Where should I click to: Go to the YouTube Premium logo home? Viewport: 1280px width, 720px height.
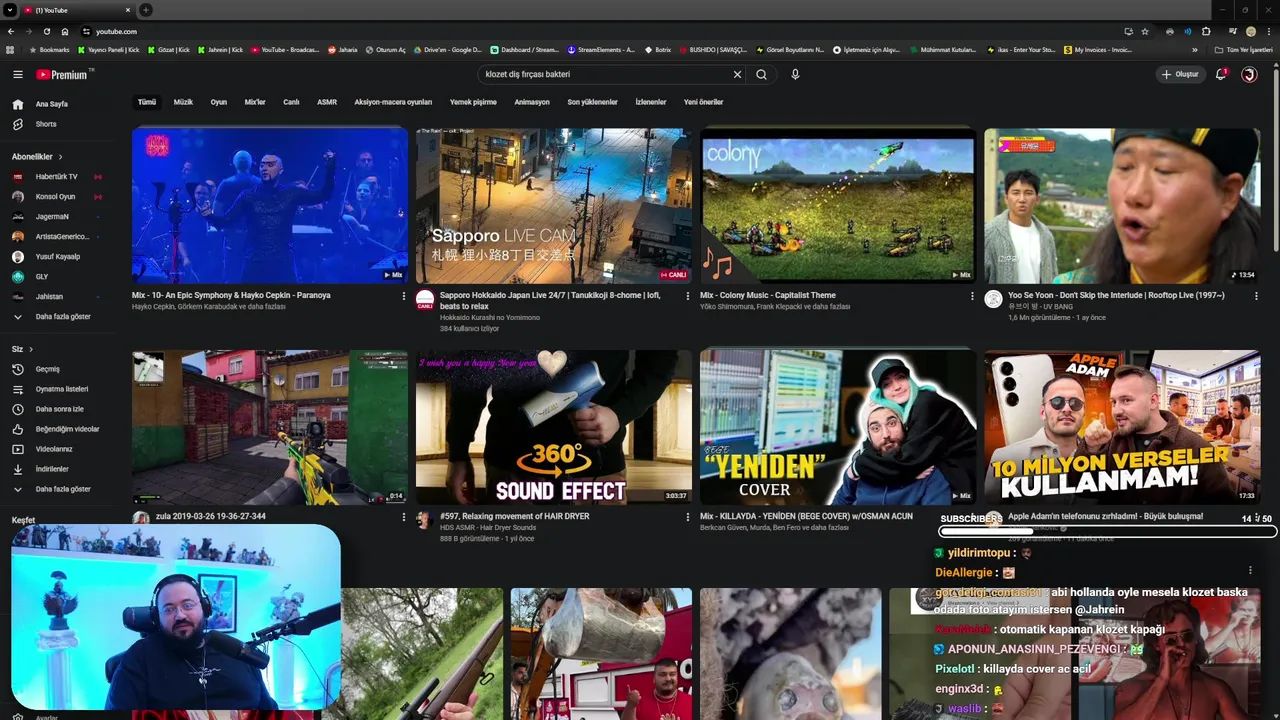63,74
